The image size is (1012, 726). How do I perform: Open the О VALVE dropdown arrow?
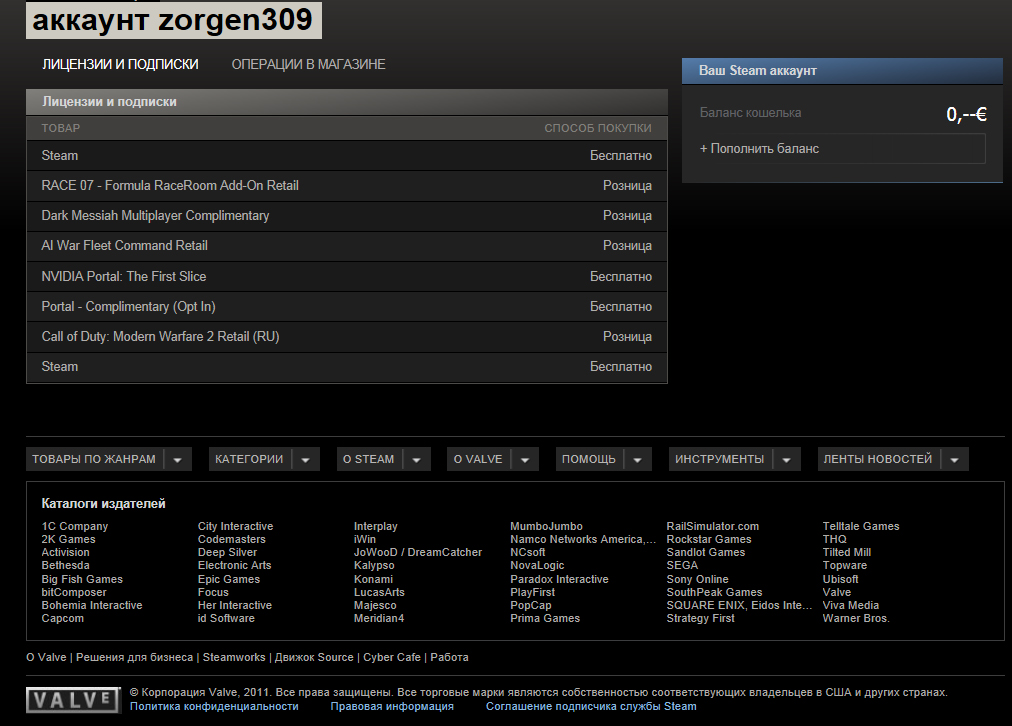tap(525, 459)
